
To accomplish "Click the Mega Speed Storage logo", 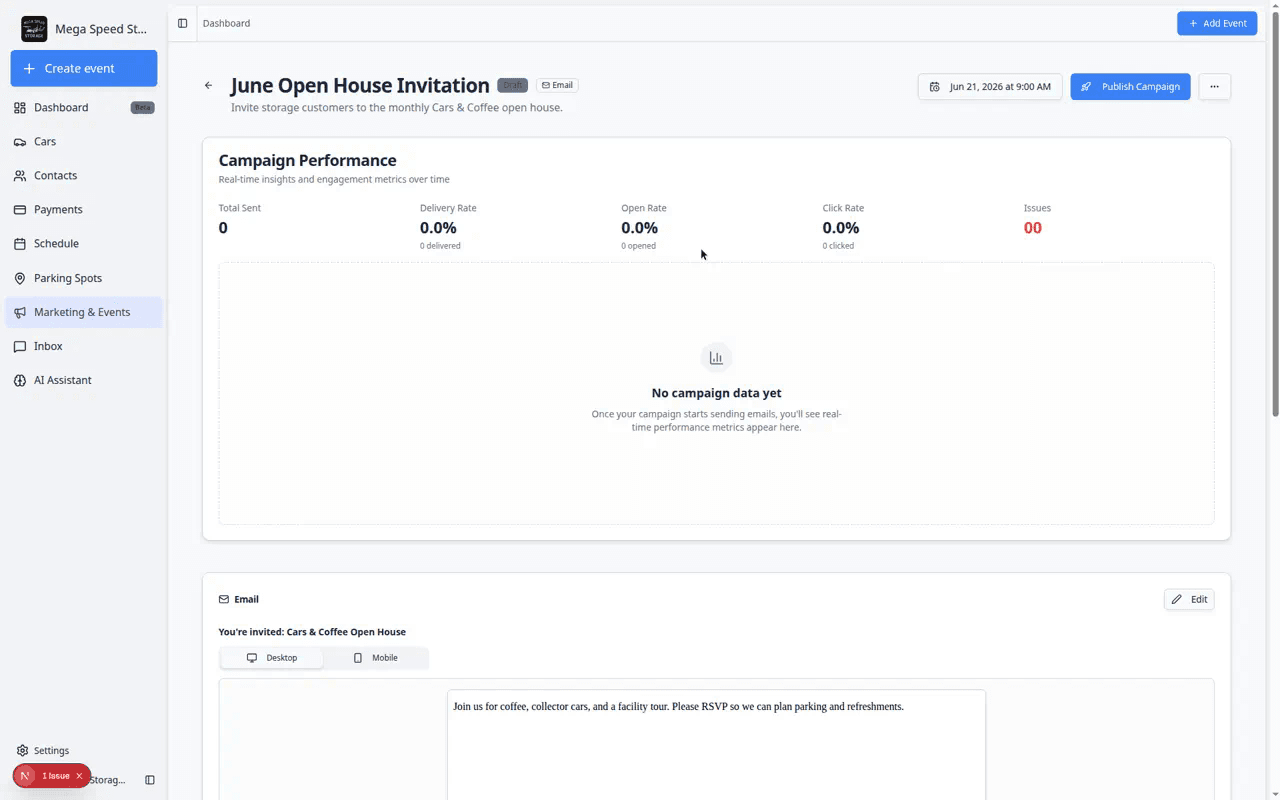I will click(34, 29).
